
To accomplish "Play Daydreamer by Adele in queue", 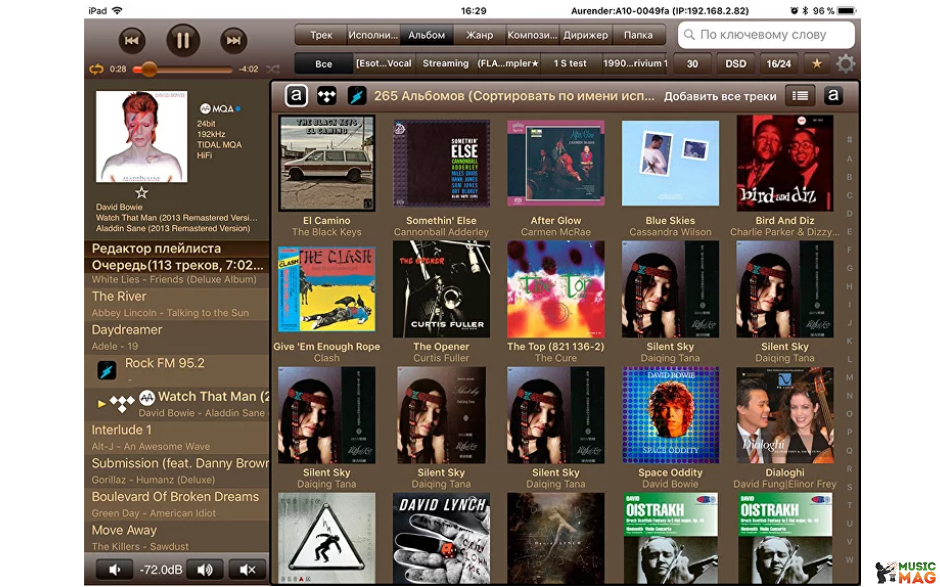I will [177, 337].
